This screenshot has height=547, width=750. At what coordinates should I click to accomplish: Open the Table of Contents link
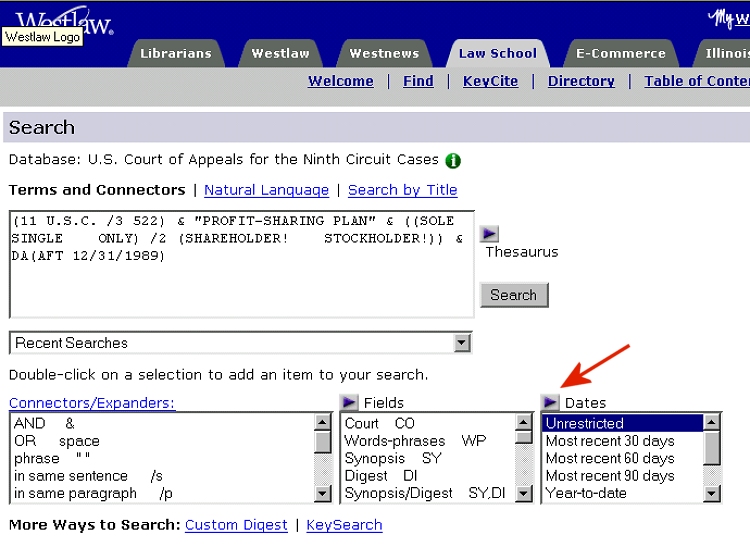[x=697, y=81]
